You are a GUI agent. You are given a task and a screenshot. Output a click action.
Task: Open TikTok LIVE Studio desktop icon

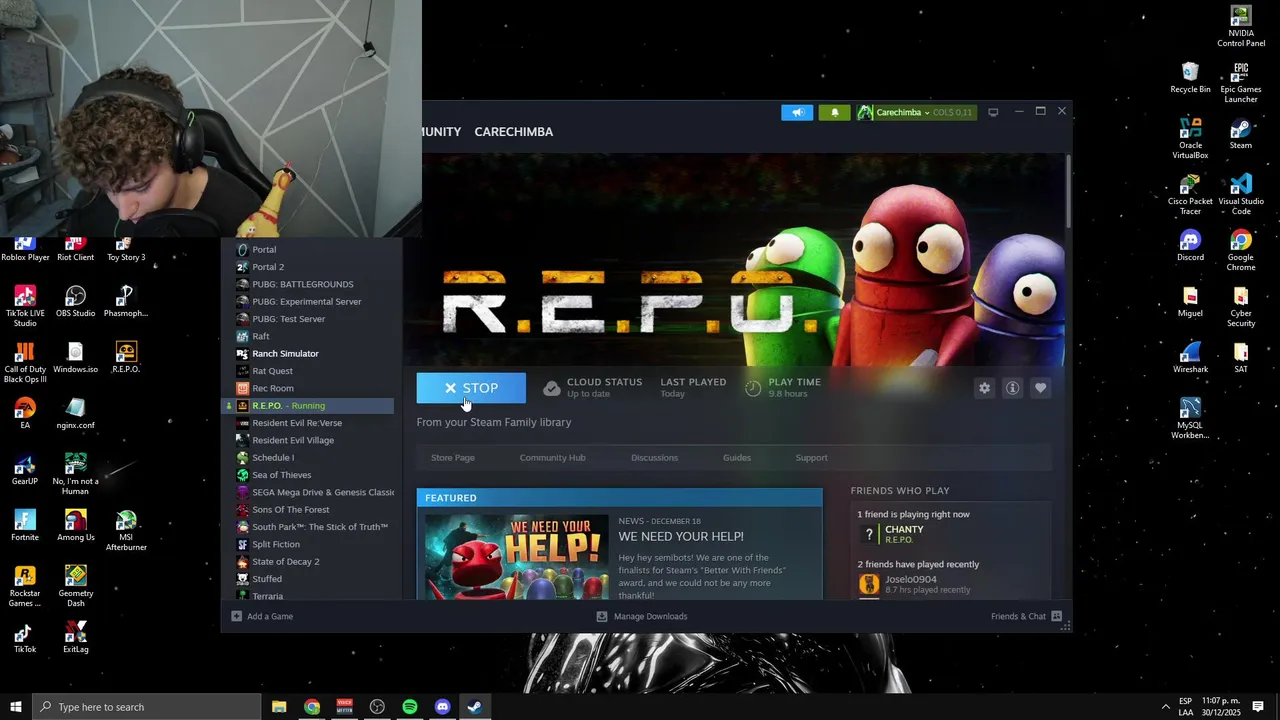(x=25, y=307)
